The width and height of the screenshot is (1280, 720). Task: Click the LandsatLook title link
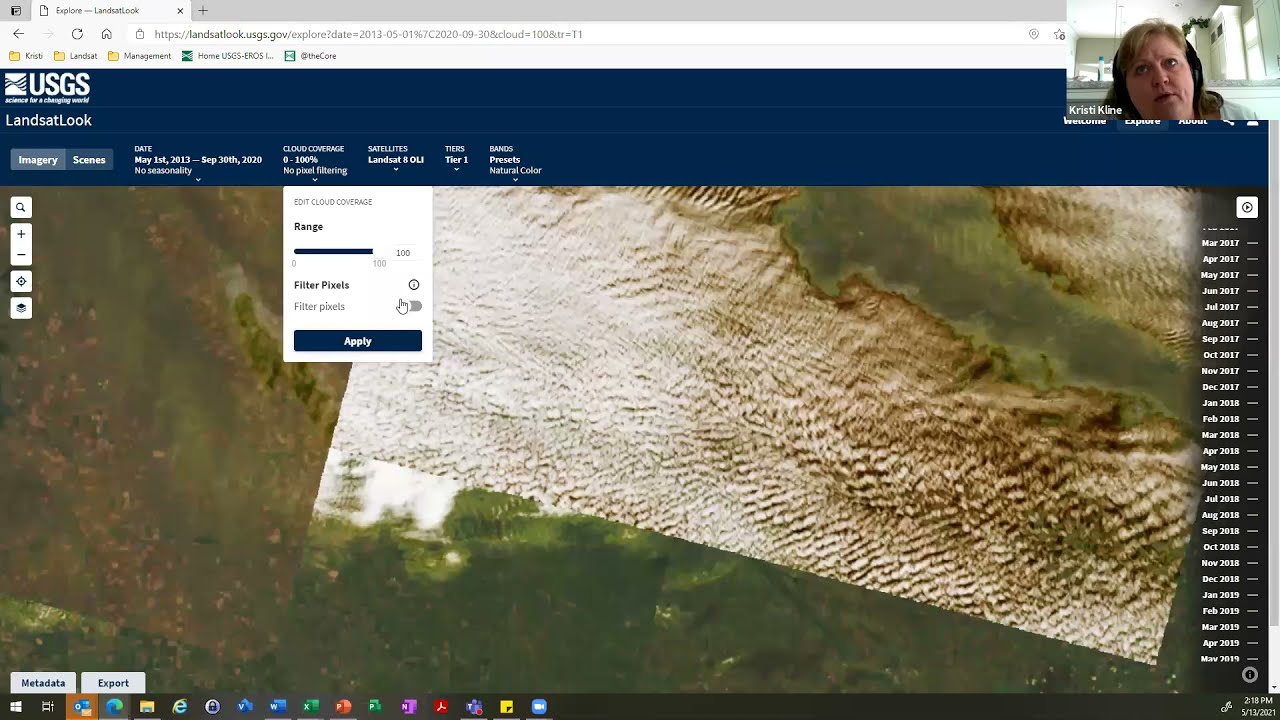[48, 120]
